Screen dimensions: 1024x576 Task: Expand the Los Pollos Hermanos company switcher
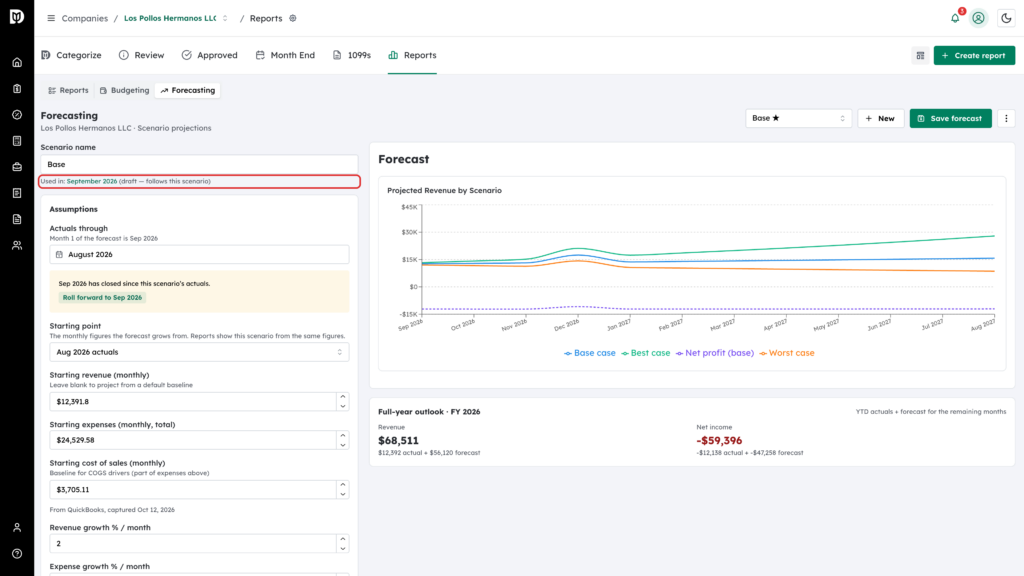pyautogui.click(x=225, y=18)
